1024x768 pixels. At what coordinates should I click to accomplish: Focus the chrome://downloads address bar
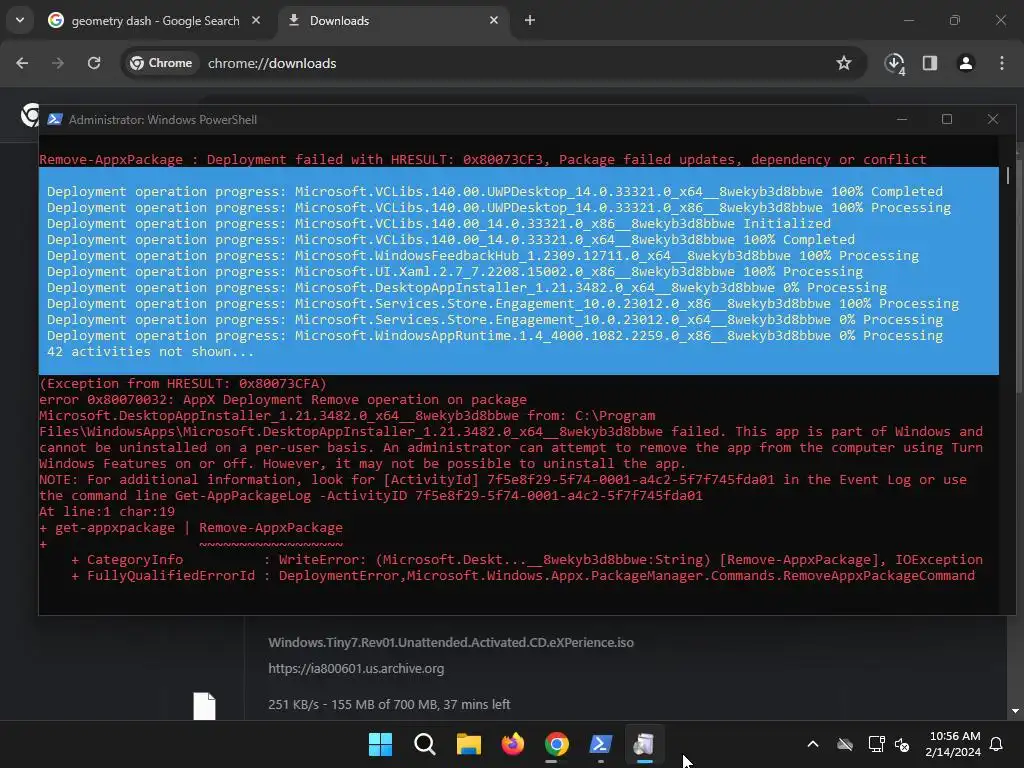pos(272,63)
